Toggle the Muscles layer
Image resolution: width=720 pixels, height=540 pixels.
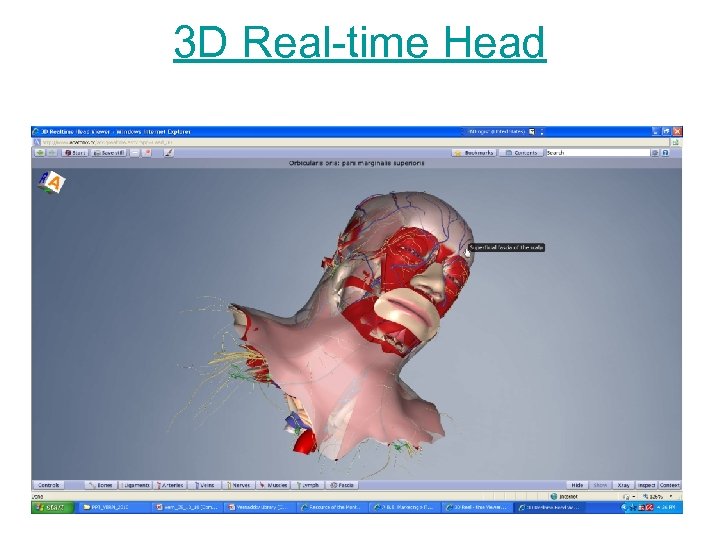[273, 485]
